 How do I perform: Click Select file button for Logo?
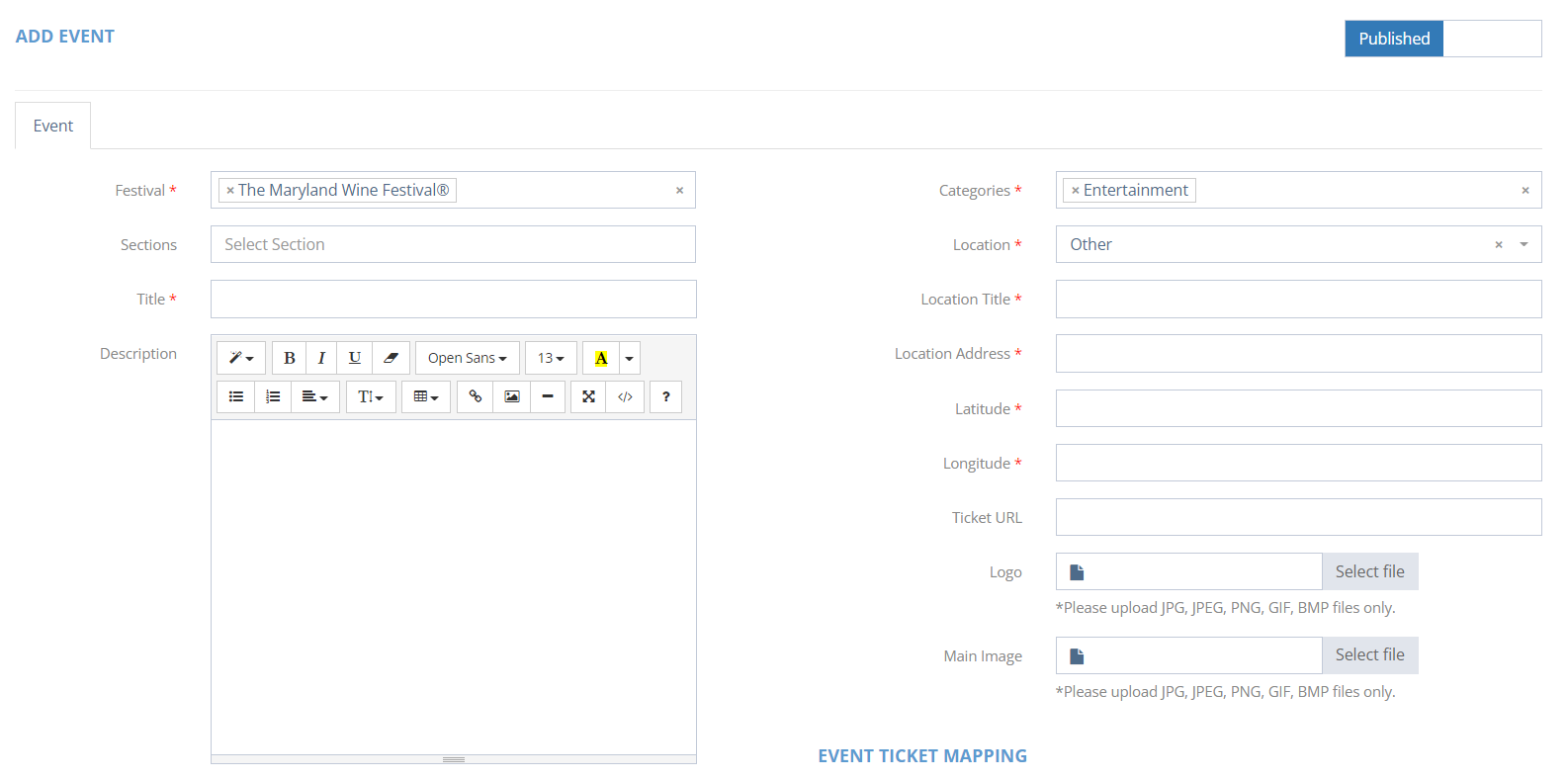coord(1369,571)
